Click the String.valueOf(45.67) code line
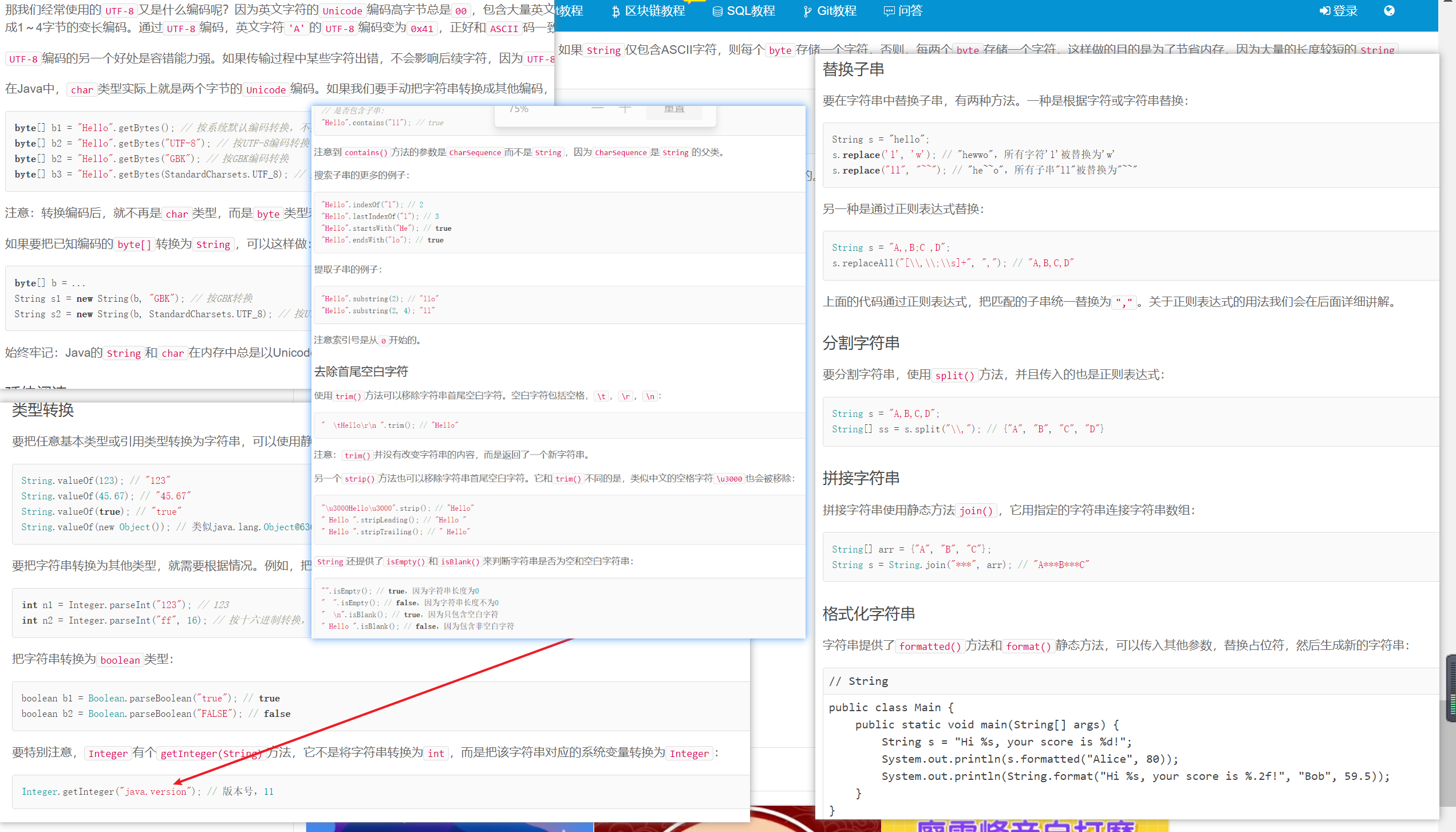The height and width of the screenshot is (832, 1456). [106, 496]
